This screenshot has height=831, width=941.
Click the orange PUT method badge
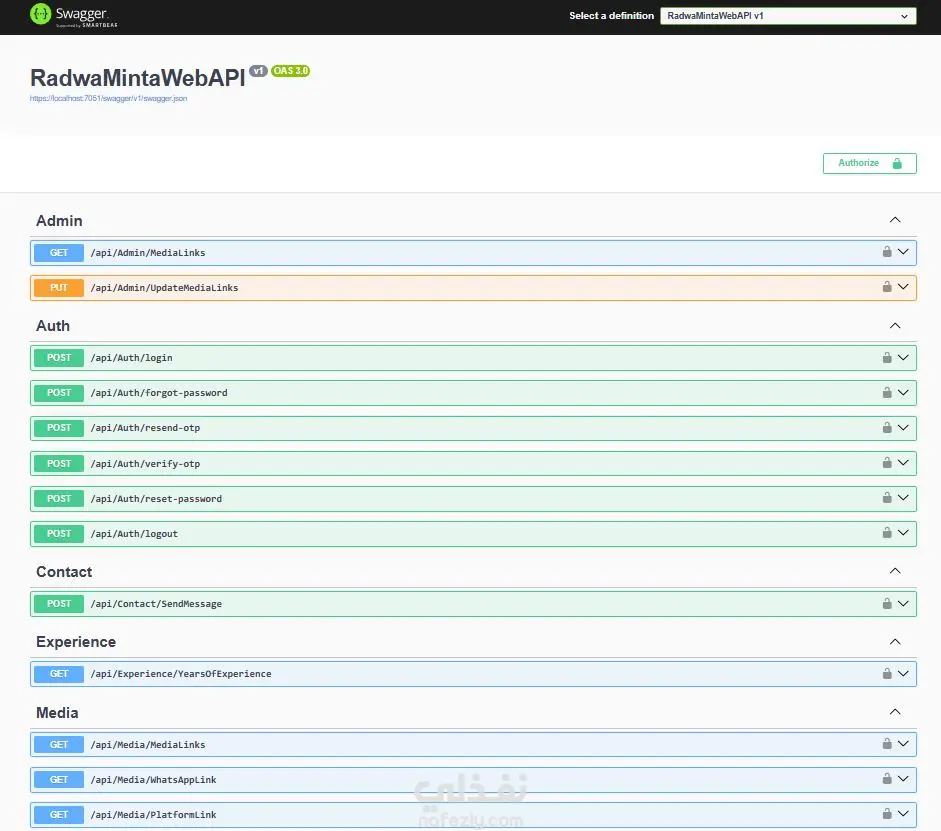59,288
